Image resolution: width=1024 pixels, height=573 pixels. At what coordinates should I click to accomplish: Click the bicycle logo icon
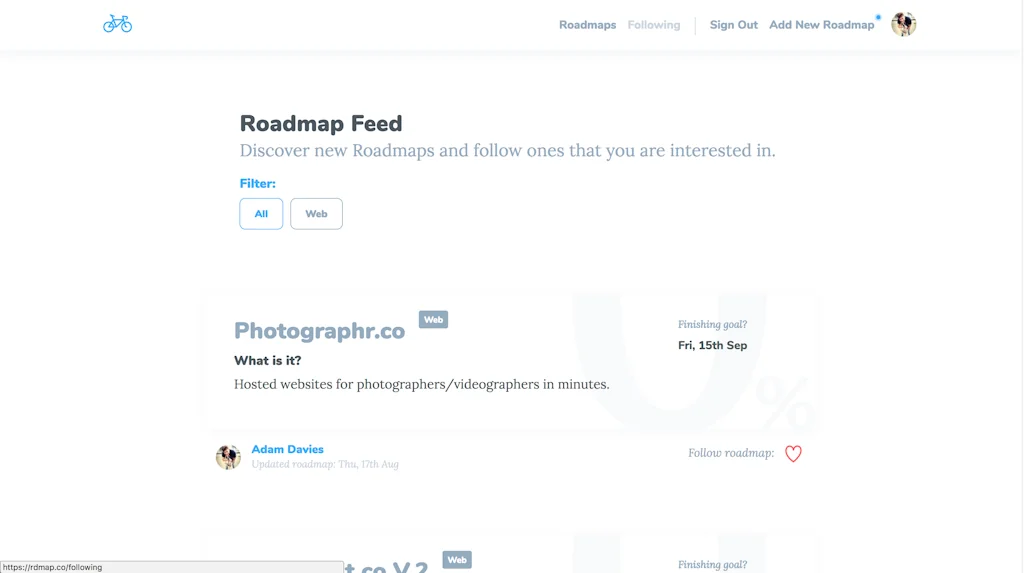[x=118, y=24]
